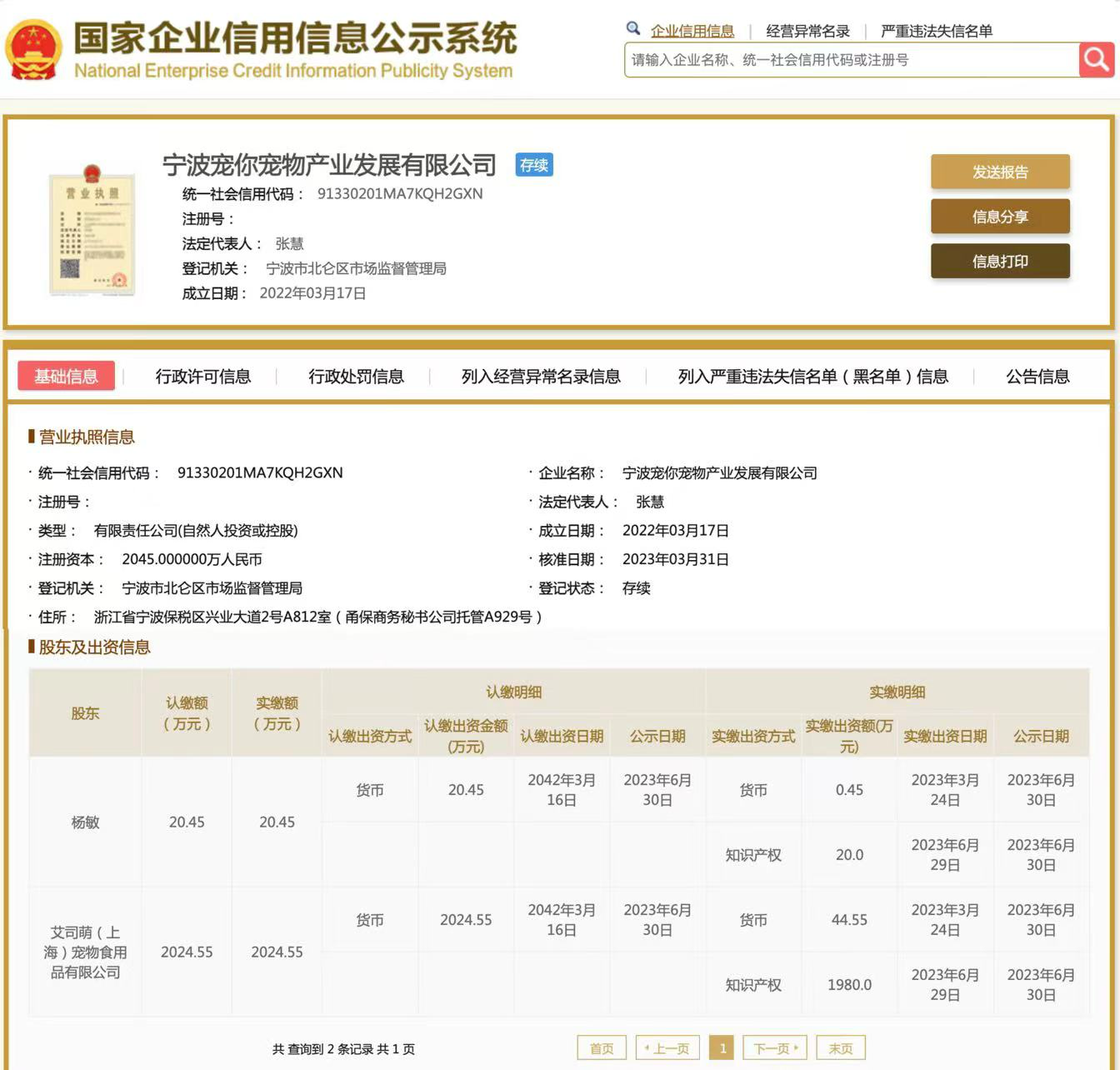Screen dimensions: 1120x1070
Task: Select the 严重违法失信名单 search category
Action: [937, 31]
